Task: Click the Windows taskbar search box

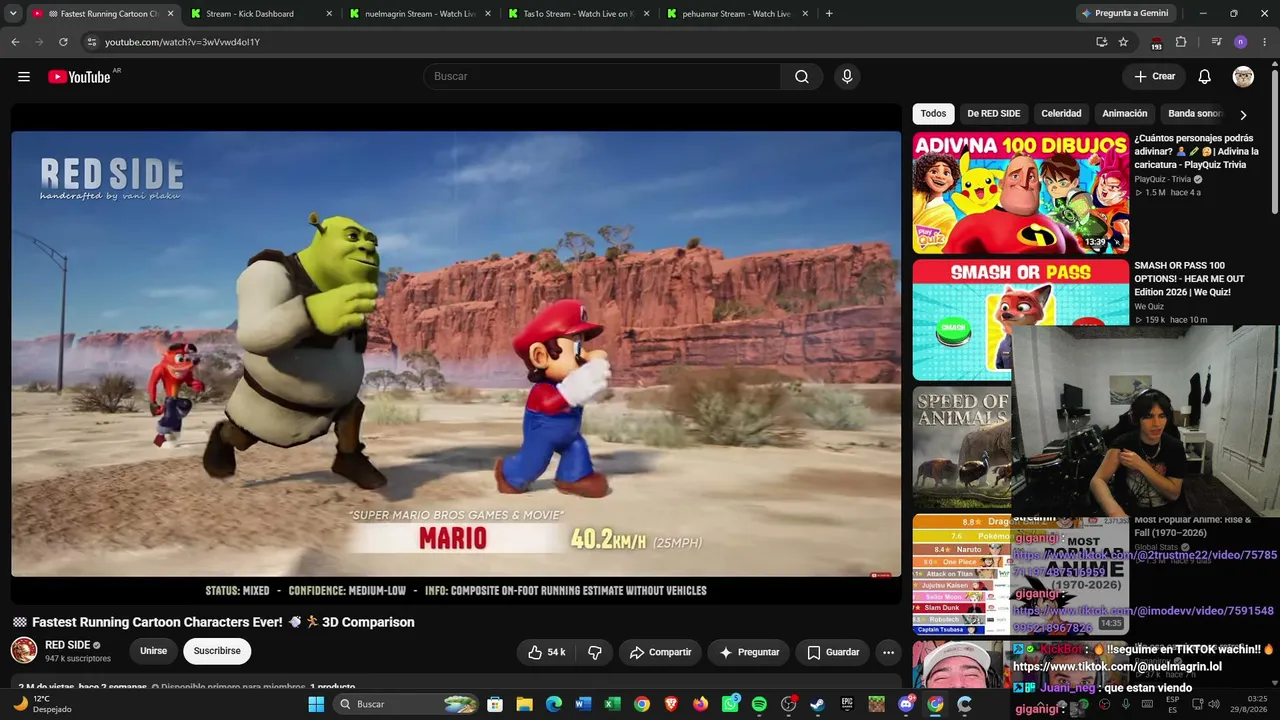Action: [x=406, y=704]
